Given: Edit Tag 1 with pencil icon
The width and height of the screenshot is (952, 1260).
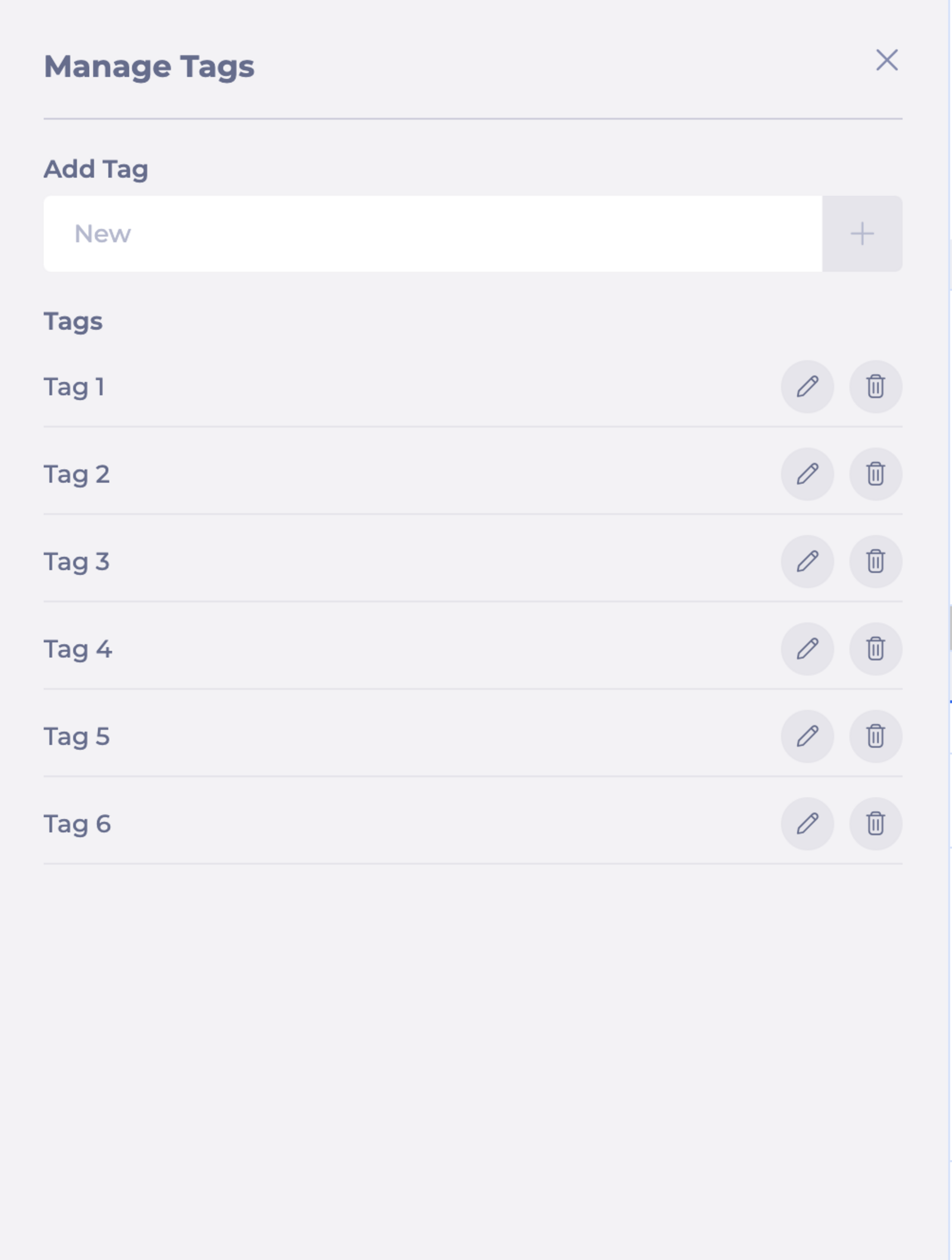Looking at the screenshot, I should 807,387.
